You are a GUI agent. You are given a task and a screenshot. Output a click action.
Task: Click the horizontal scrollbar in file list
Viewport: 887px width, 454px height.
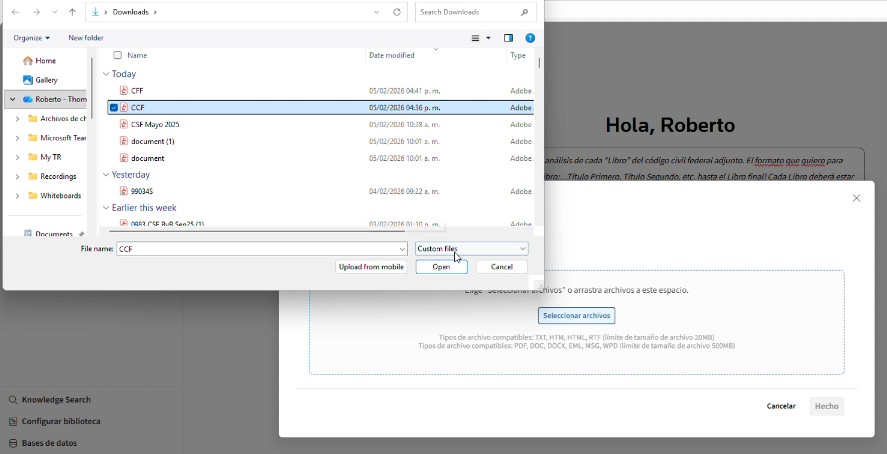click(257, 230)
